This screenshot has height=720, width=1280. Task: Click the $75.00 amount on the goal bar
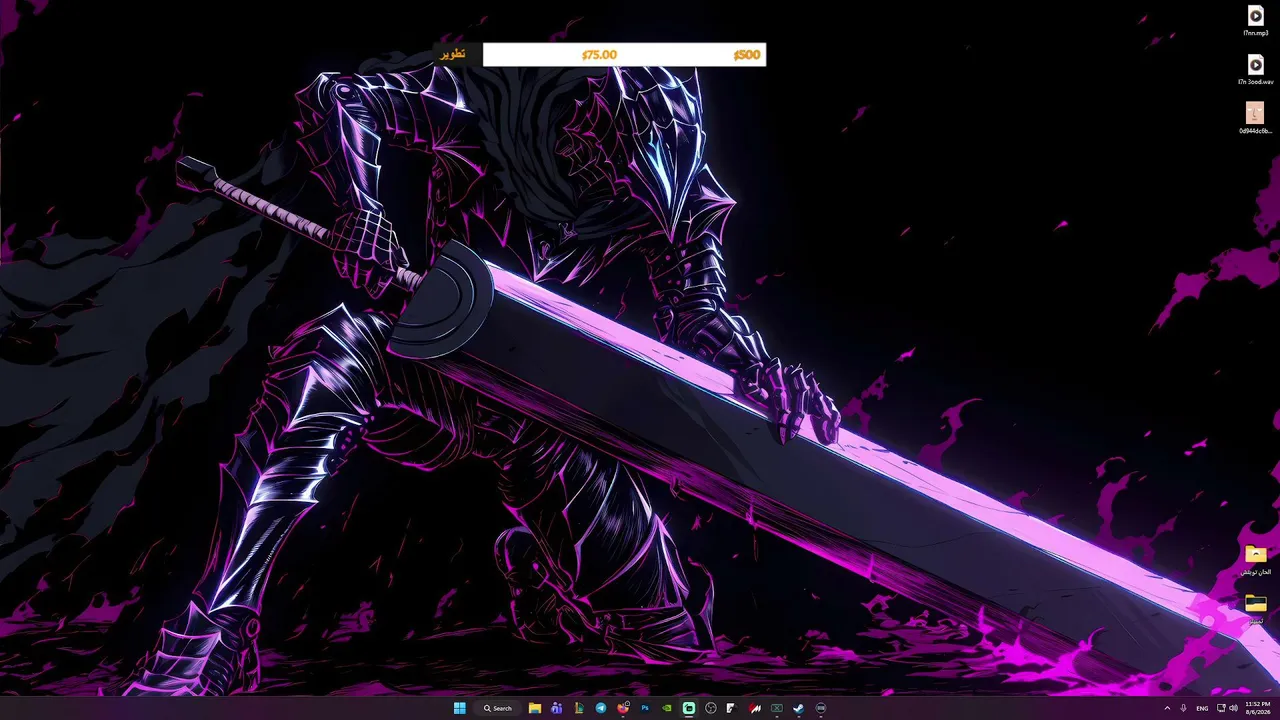599,55
